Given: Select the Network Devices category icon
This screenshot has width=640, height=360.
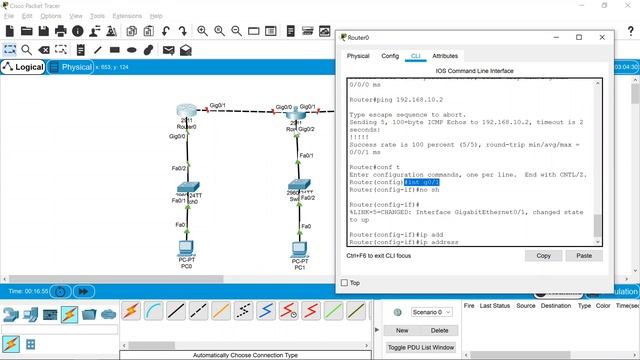Looking at the screenshot, I should coord(11,314).
